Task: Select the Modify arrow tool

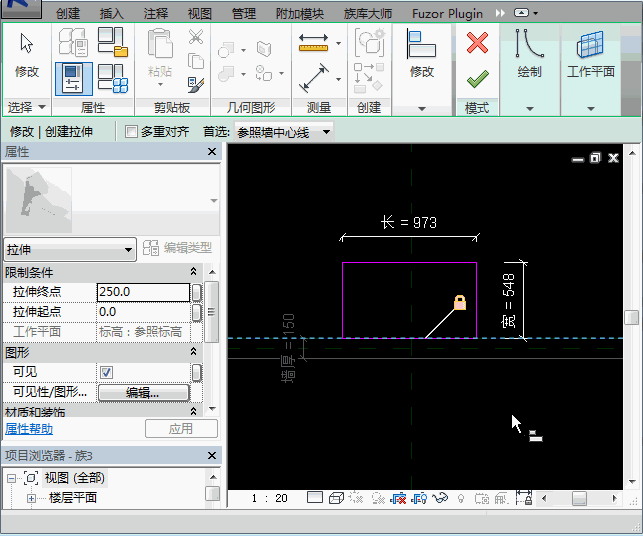Action: (26, 44)
